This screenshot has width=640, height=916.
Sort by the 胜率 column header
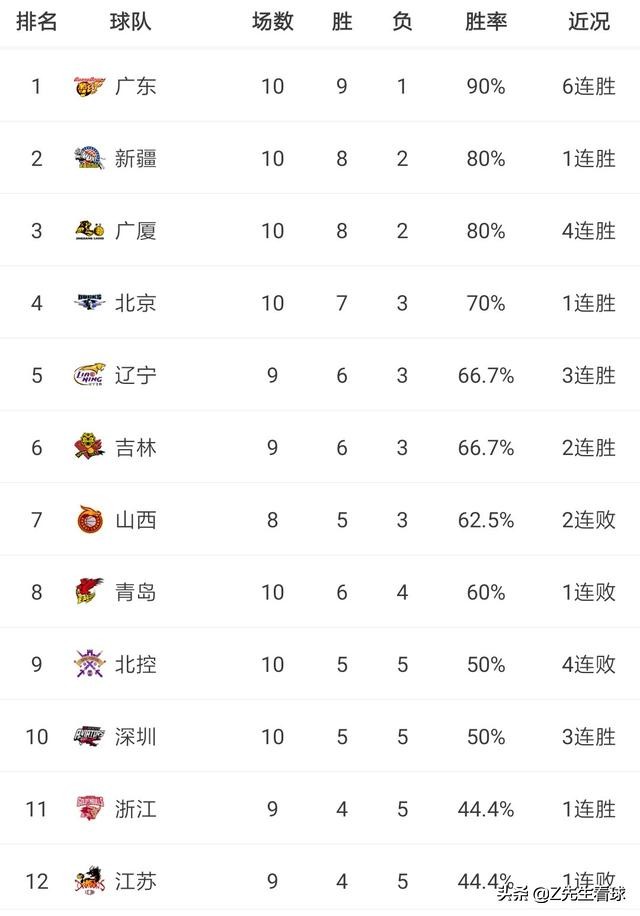point(486,22)
